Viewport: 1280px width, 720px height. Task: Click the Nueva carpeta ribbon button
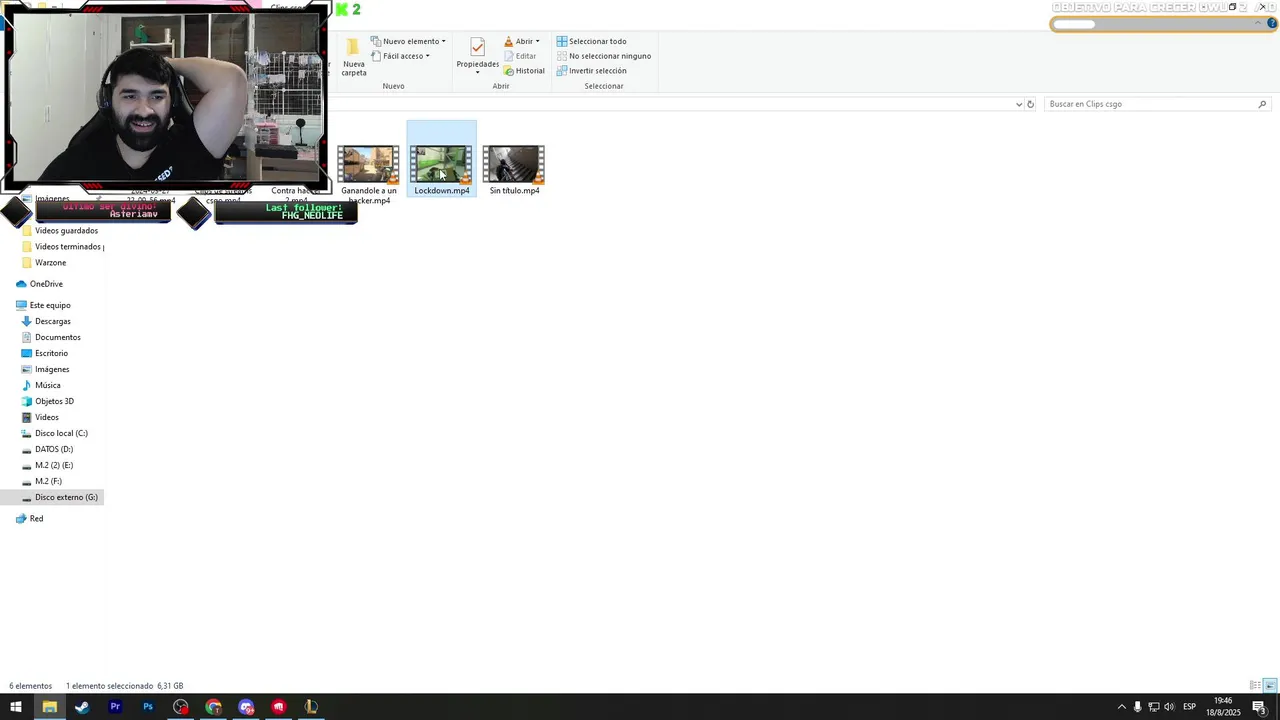click(354, 57)
